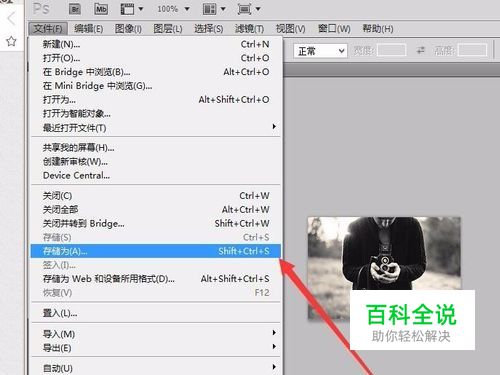
Task: Click the arrange documents icon
Action: pos(210,9)
